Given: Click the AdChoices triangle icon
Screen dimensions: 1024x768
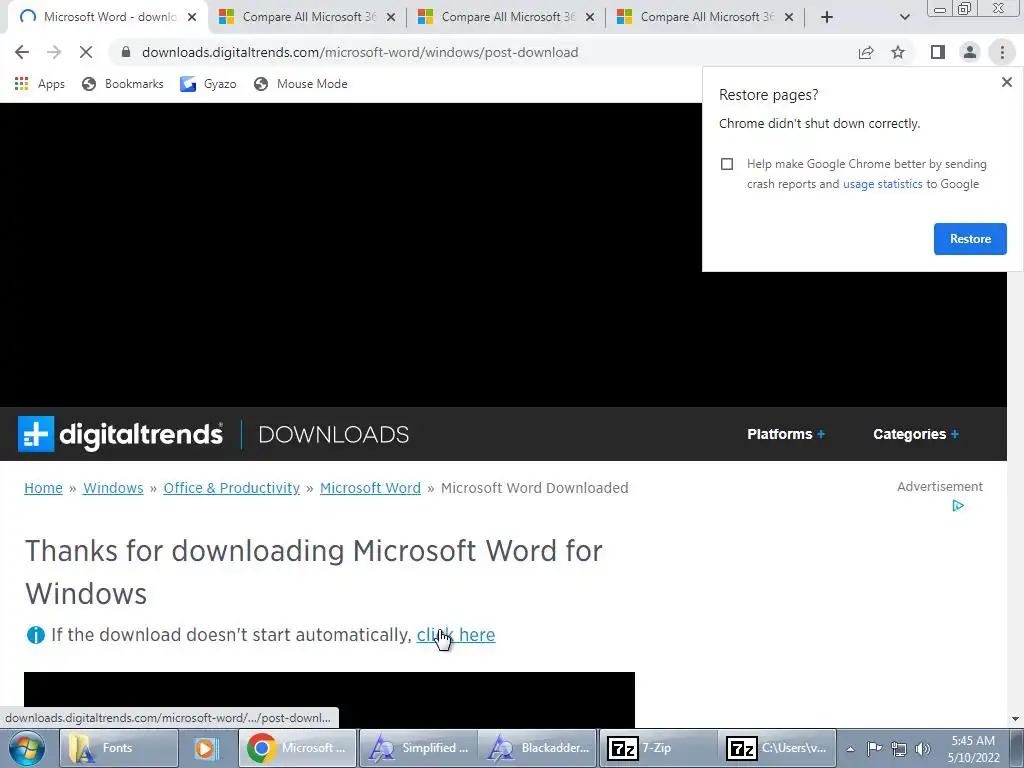Looking at the screenshot, I should [x=957, y=505].
